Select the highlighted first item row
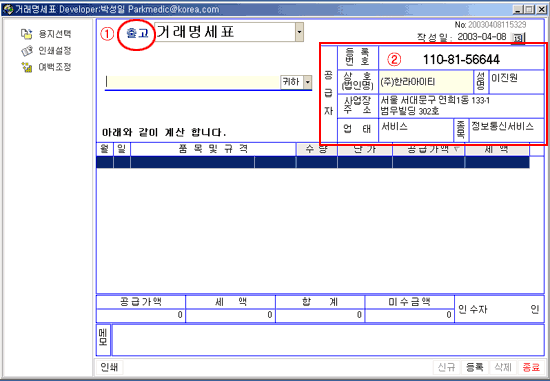550x381 pixels. [x=313, y=162]
